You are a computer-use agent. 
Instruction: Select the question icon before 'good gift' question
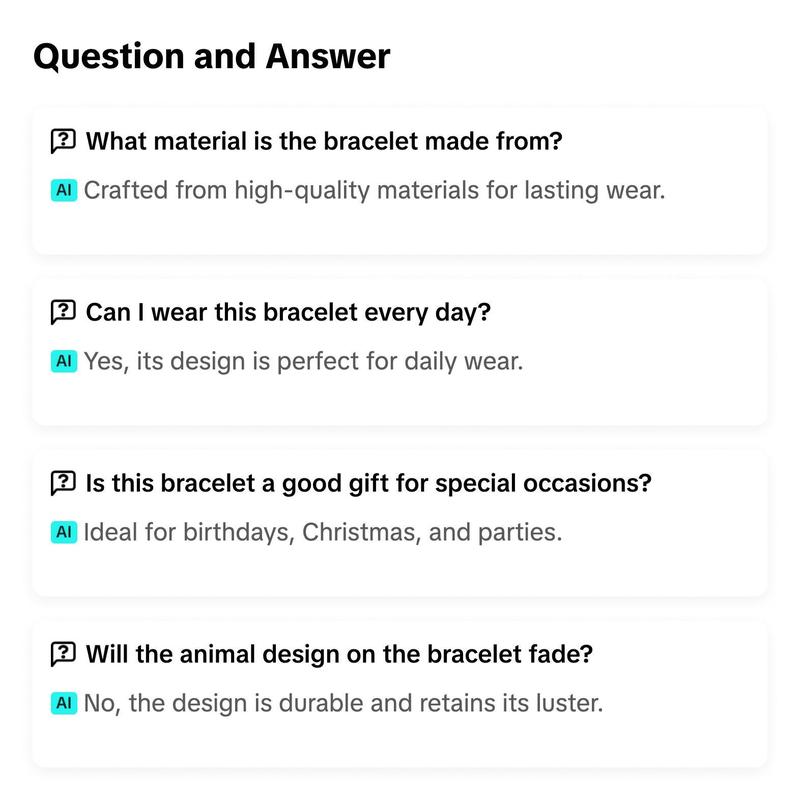(x=63, y=483)
